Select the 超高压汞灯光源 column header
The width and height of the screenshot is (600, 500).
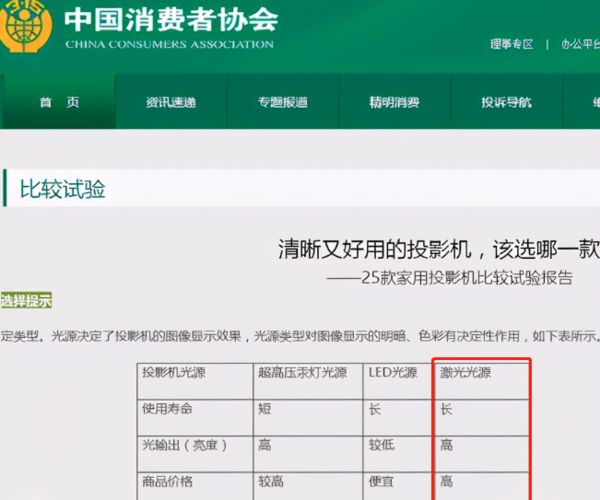(302, 372)
